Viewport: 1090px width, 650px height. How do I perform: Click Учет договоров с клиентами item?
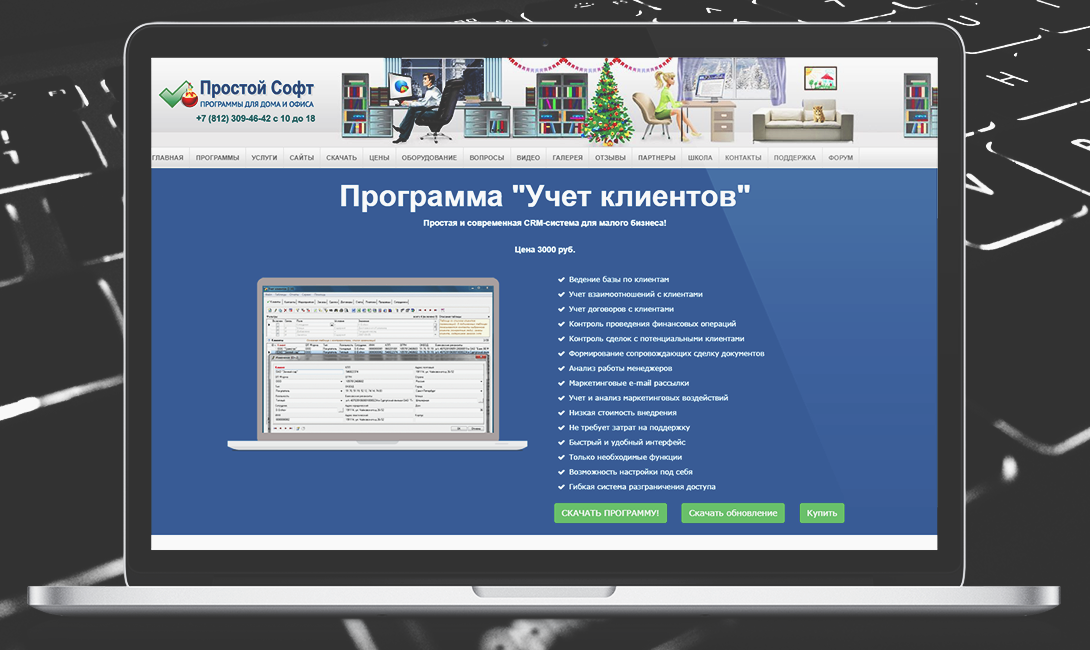click(x=621, y=309)
